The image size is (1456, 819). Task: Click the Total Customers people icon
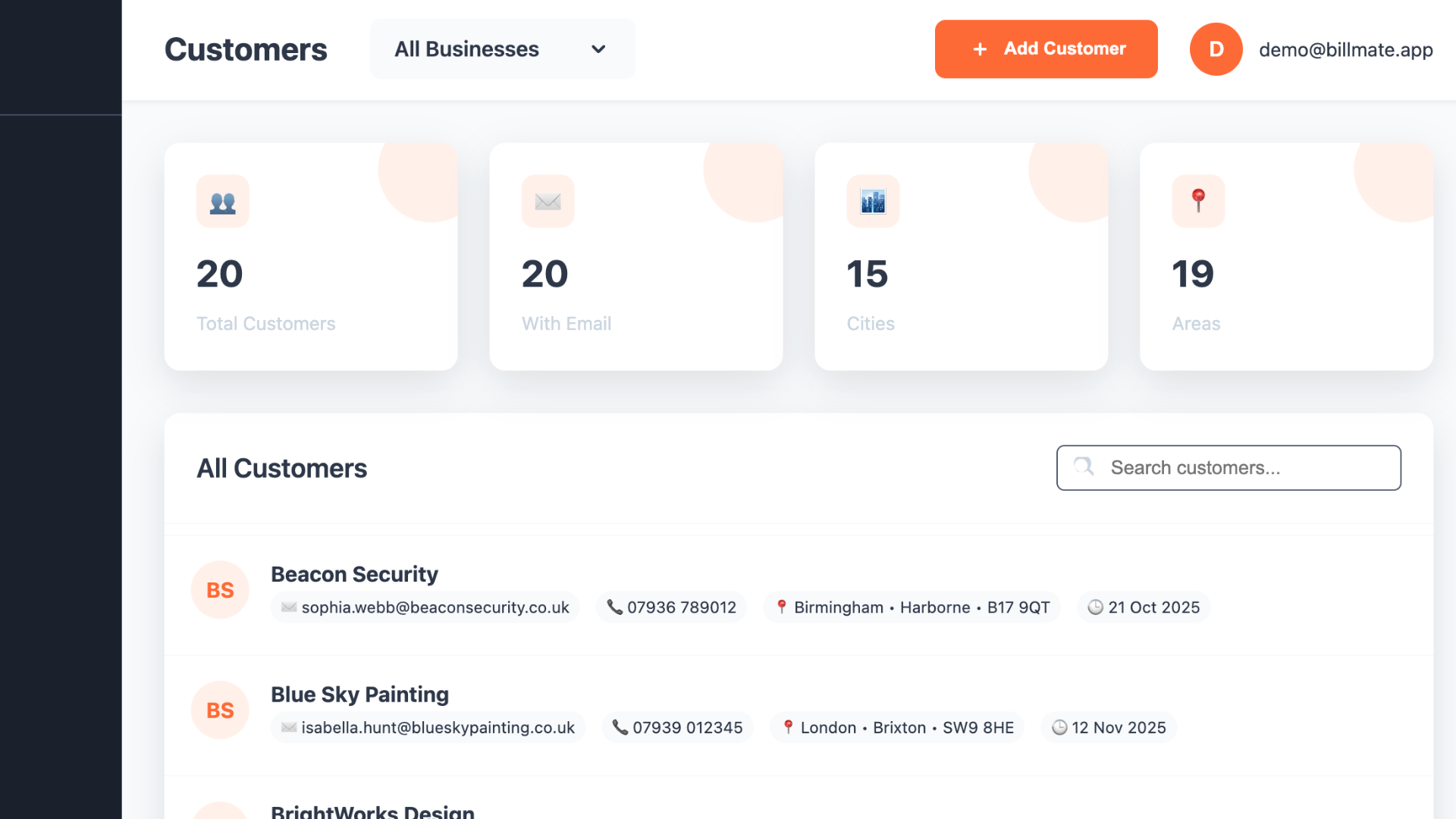coord(221,201)
